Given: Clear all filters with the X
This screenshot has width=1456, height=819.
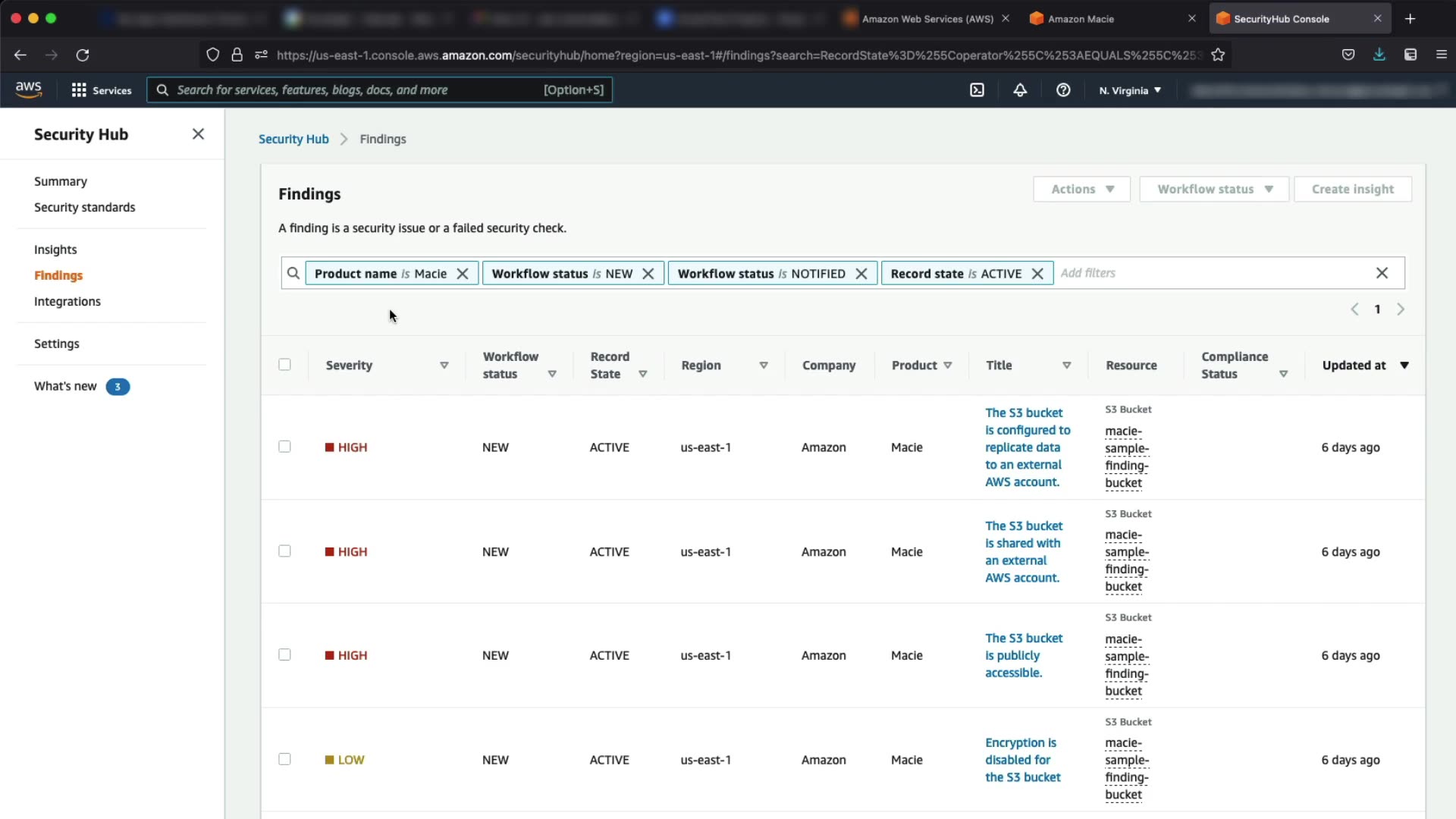Looking at the screenshot, I should [x=1382, y=273].
